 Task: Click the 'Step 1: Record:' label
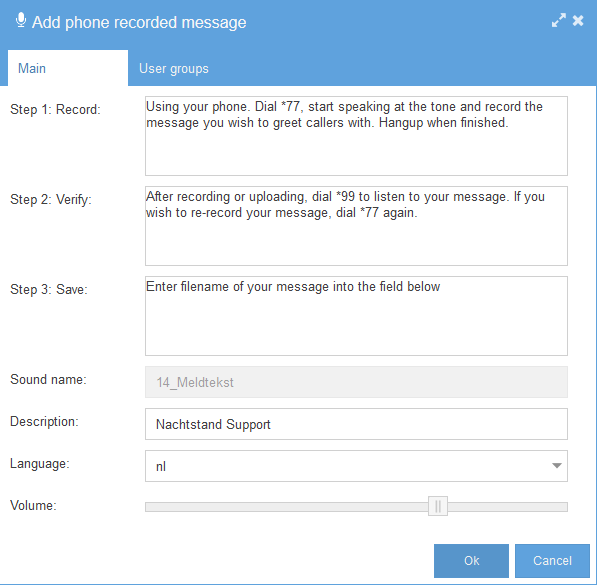pyautogui.click(x=55, y=110)
